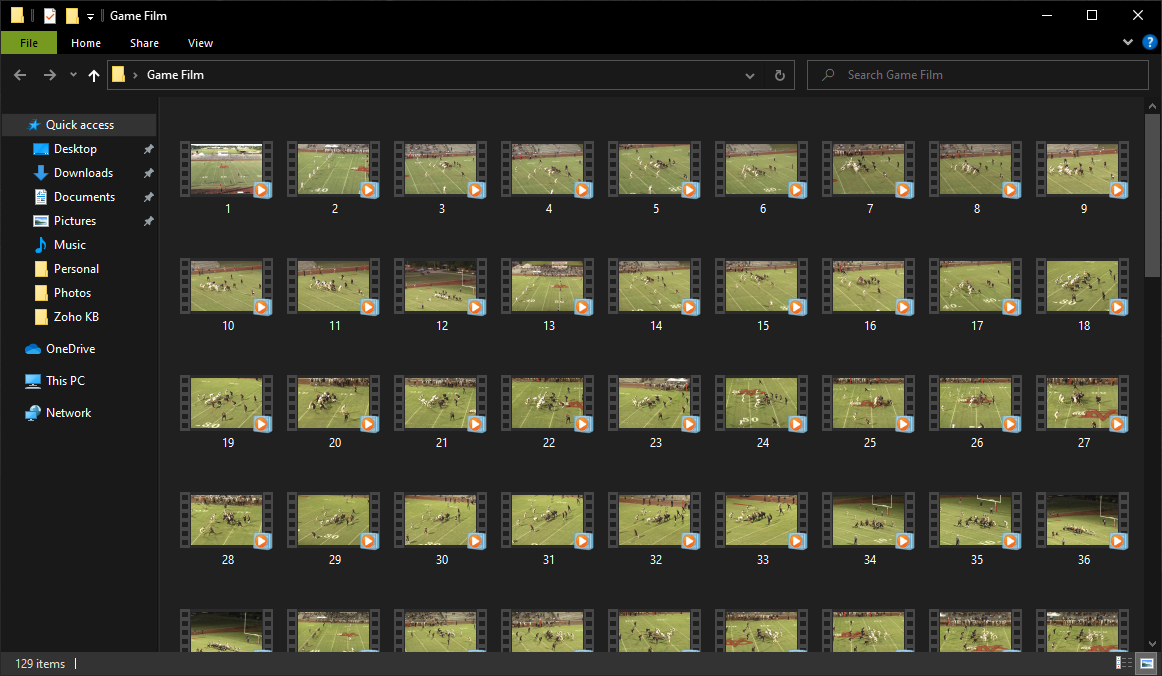Screen dimensions: 1162x676
Task: Open Zoho KB folder in sidebar
Action: coord(76,317)
